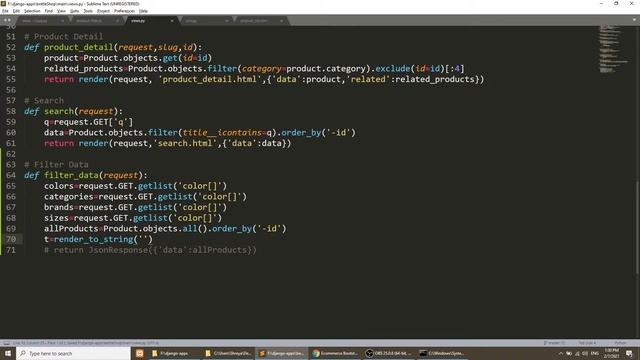The height and width of the screenshot is (360, 640).
Task: Click line number 70 in the gutter
Action: (11, 239)
